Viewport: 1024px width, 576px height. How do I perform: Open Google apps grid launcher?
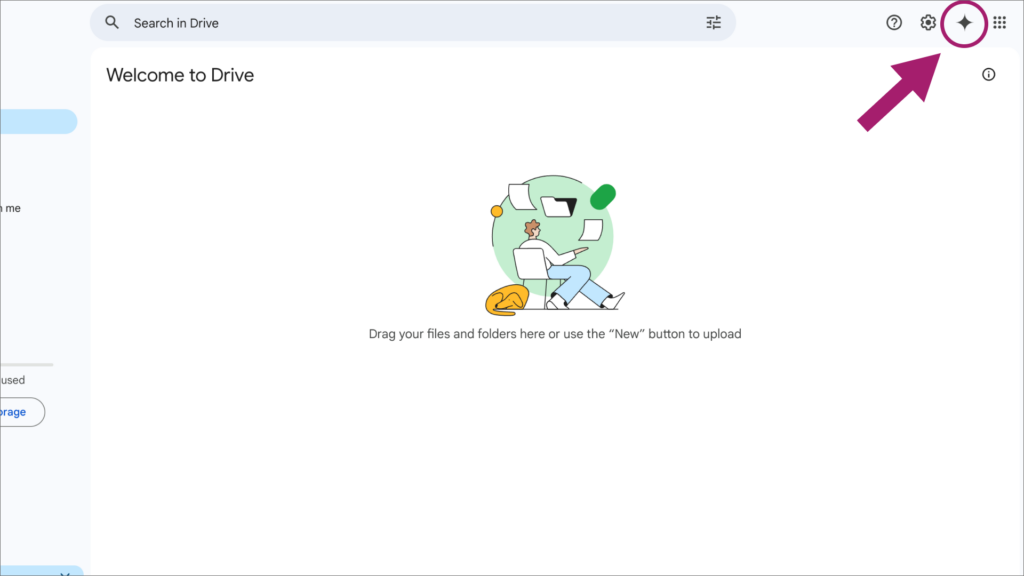pos(999,23)
